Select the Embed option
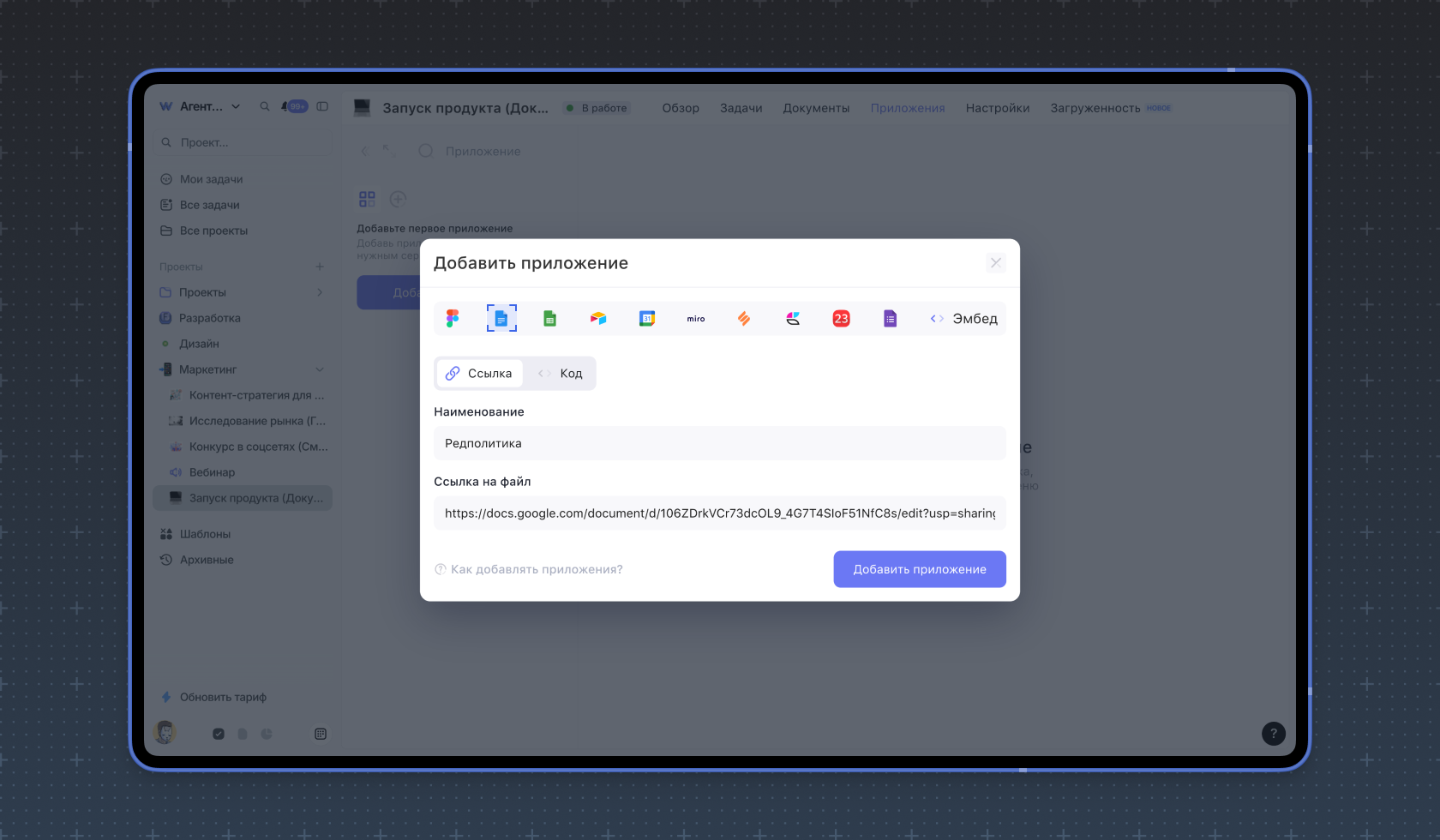 pos(964,319)
